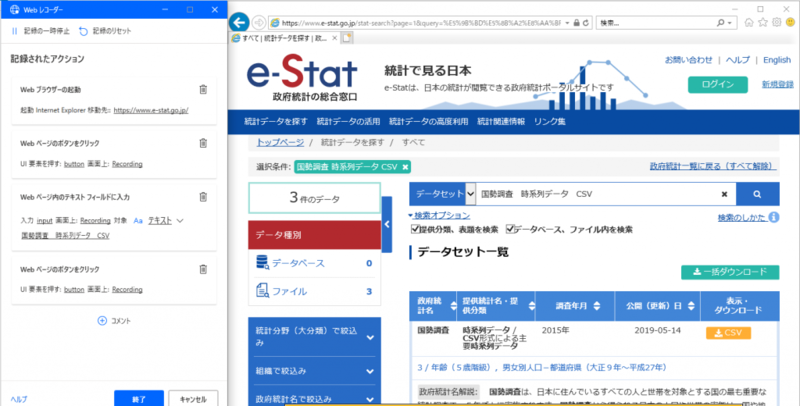The width and height of the screenshot is (800, 406).
Task: Toggle データベース、ファイル内を検索 checkbox
Action: coord(510,229)
